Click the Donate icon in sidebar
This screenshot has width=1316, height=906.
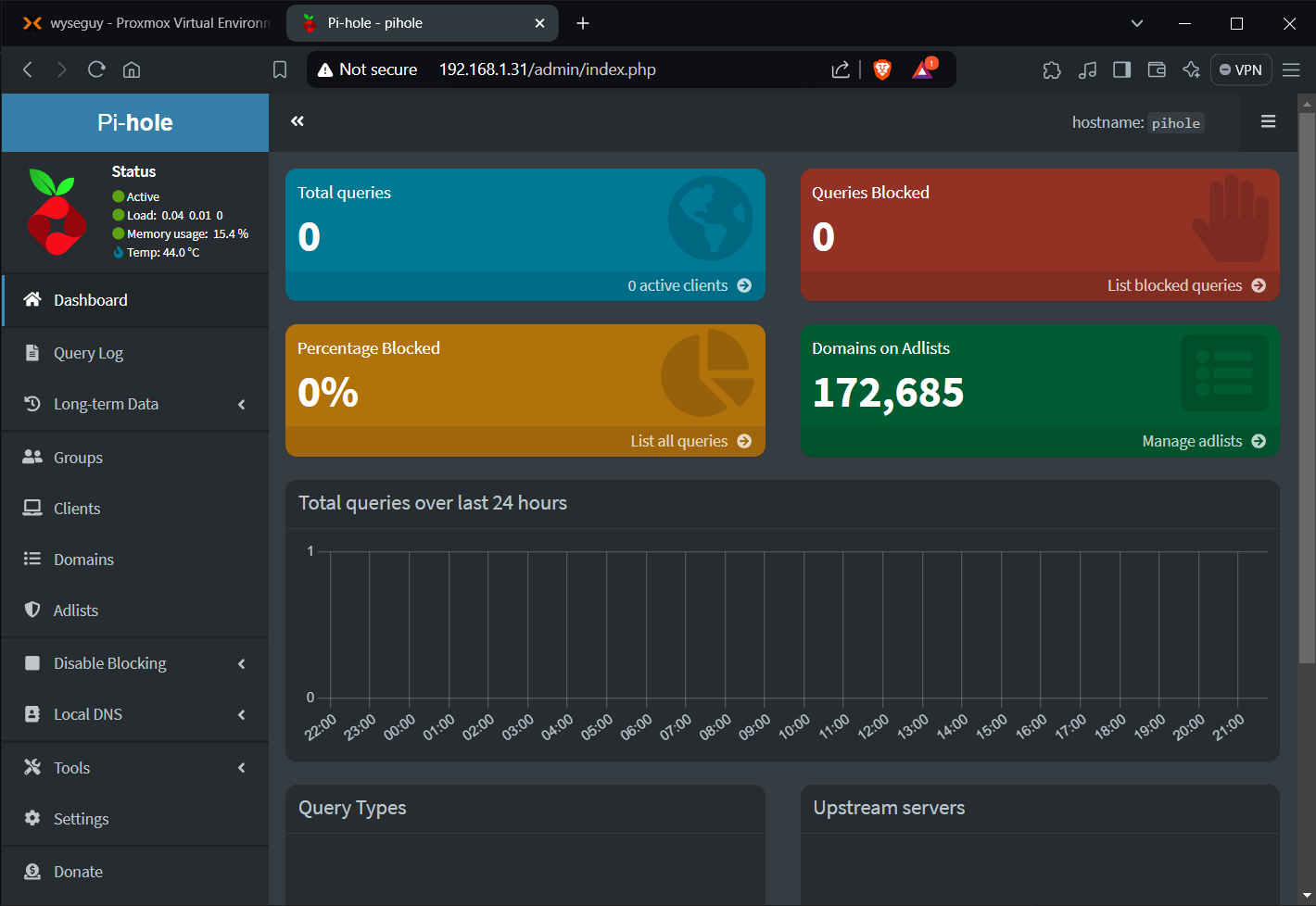click(32, 871)
